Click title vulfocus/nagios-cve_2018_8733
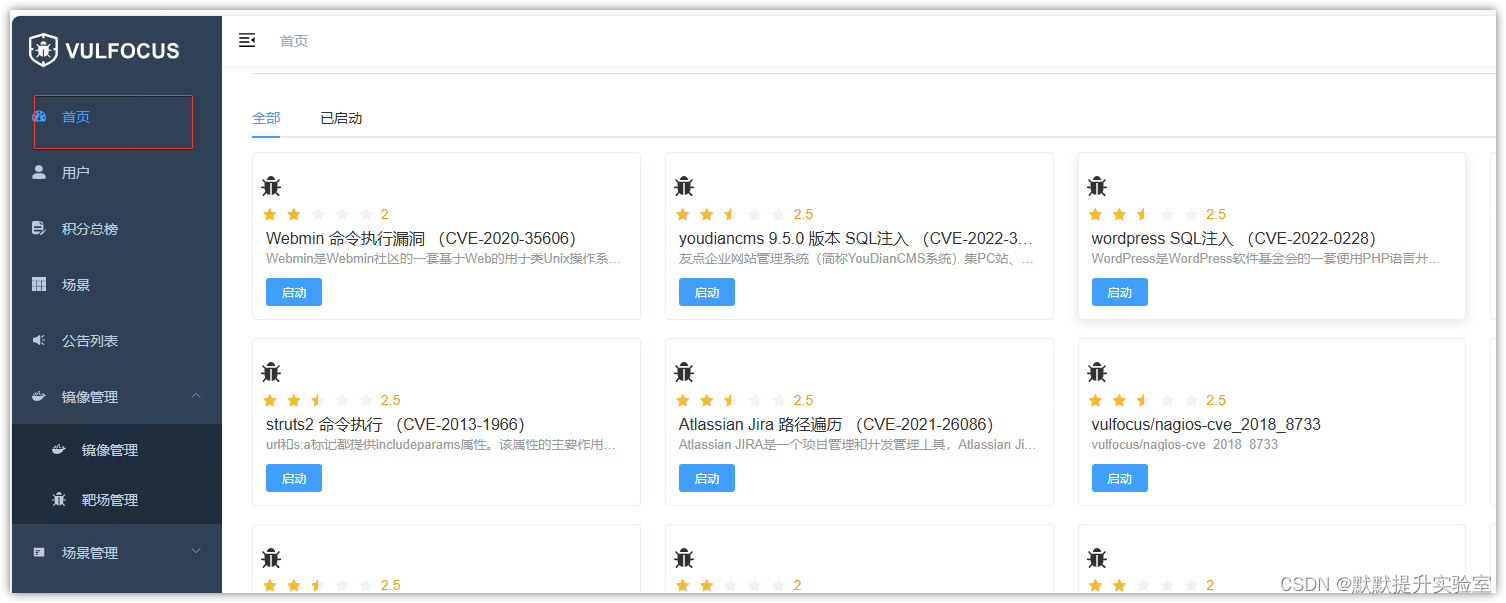This screenshot has height=603, width=1506. (x=1206, y=424)
